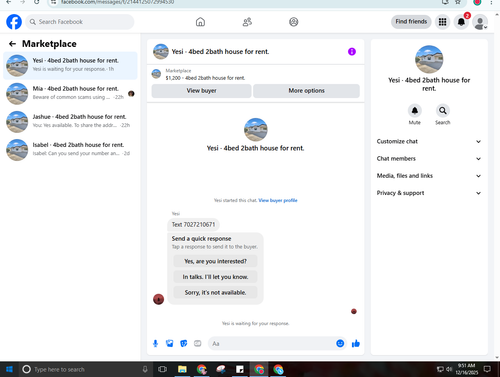Click the View buyer button
The height and width of the screenshot is (377, 500).
pos(201,91)
